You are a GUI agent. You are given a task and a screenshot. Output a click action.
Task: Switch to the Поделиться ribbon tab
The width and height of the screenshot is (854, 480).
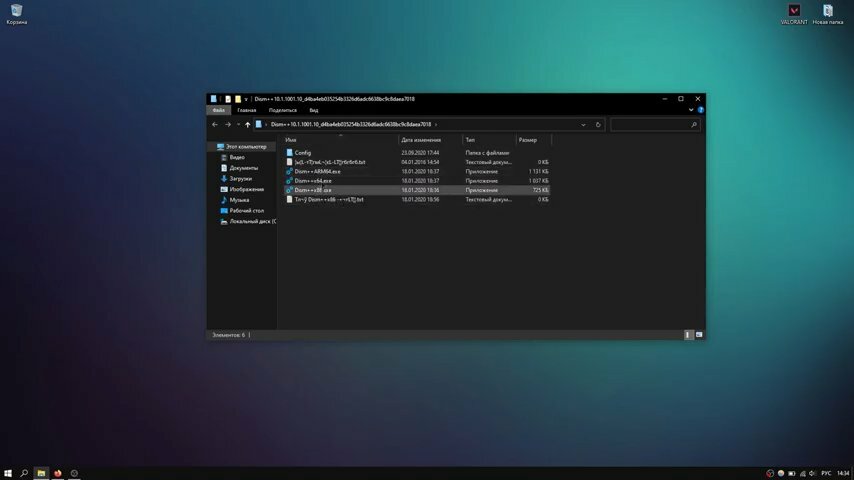(x=282, y=110)
